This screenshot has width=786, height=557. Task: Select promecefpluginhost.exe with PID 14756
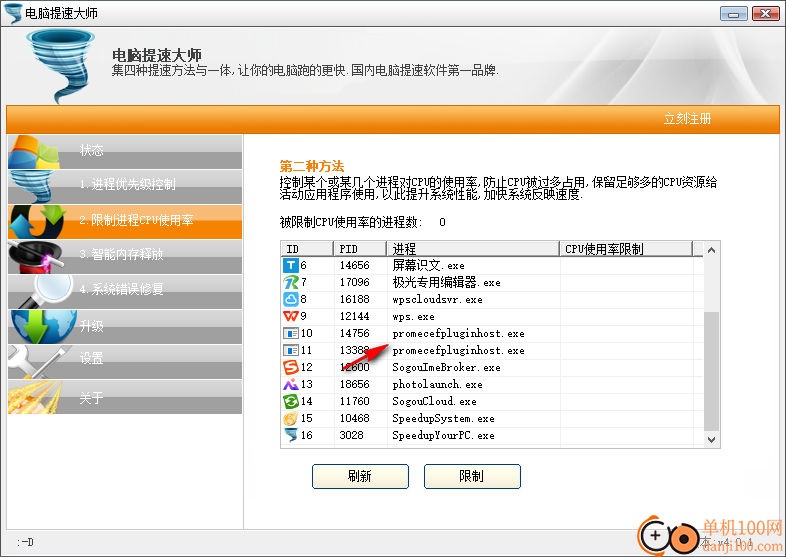(458, 333)
